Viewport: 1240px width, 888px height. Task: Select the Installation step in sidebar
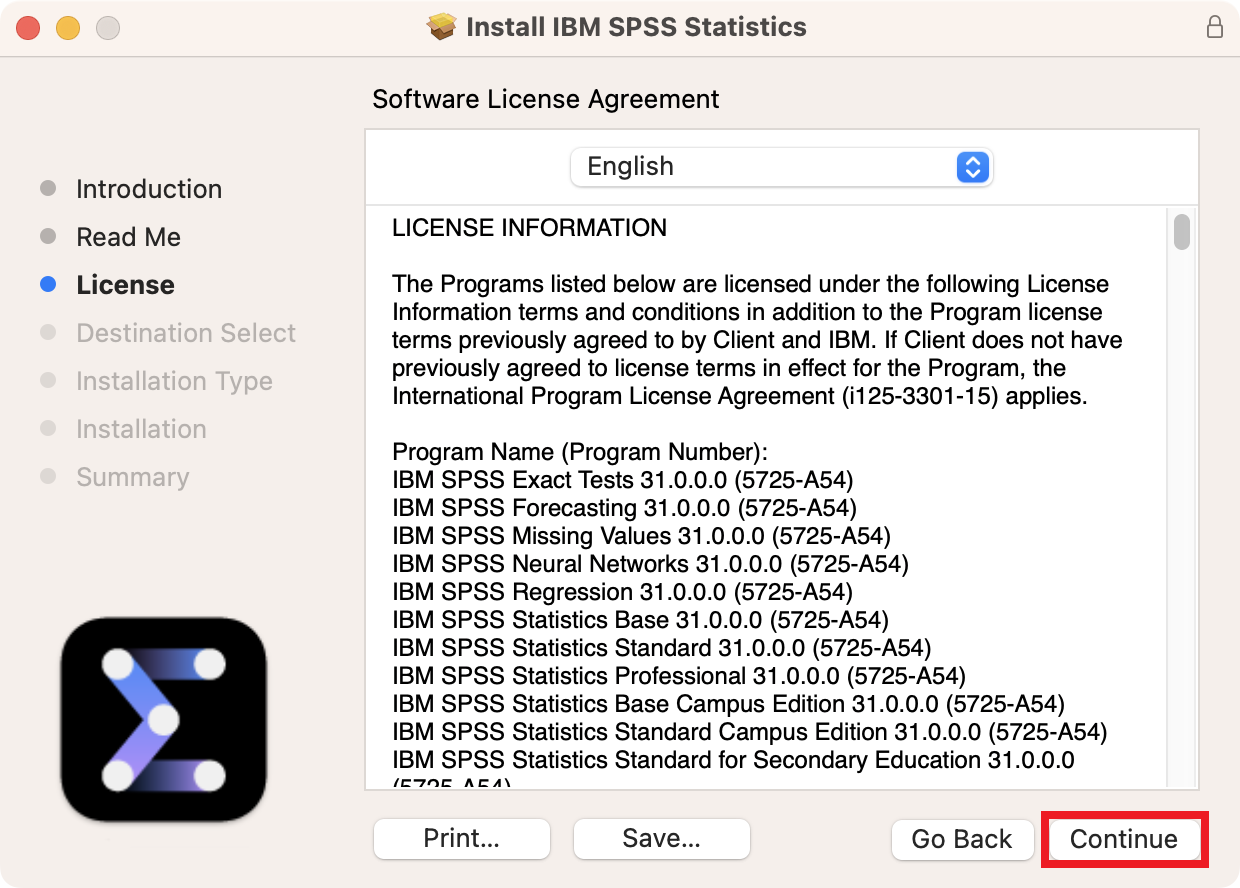tap(142, 429)
